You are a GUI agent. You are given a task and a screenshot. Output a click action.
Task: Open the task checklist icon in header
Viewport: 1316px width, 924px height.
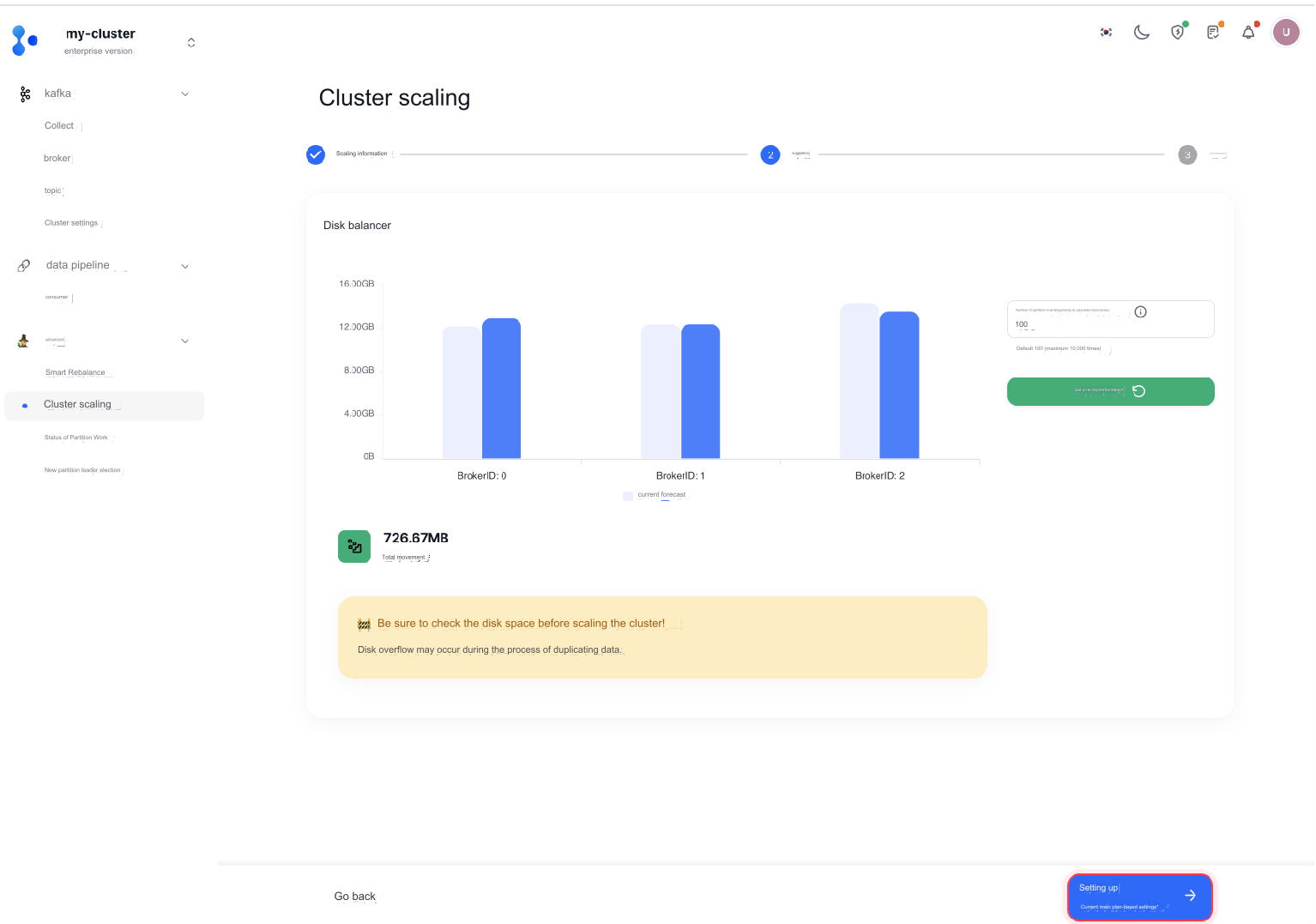coord(1213,33)
